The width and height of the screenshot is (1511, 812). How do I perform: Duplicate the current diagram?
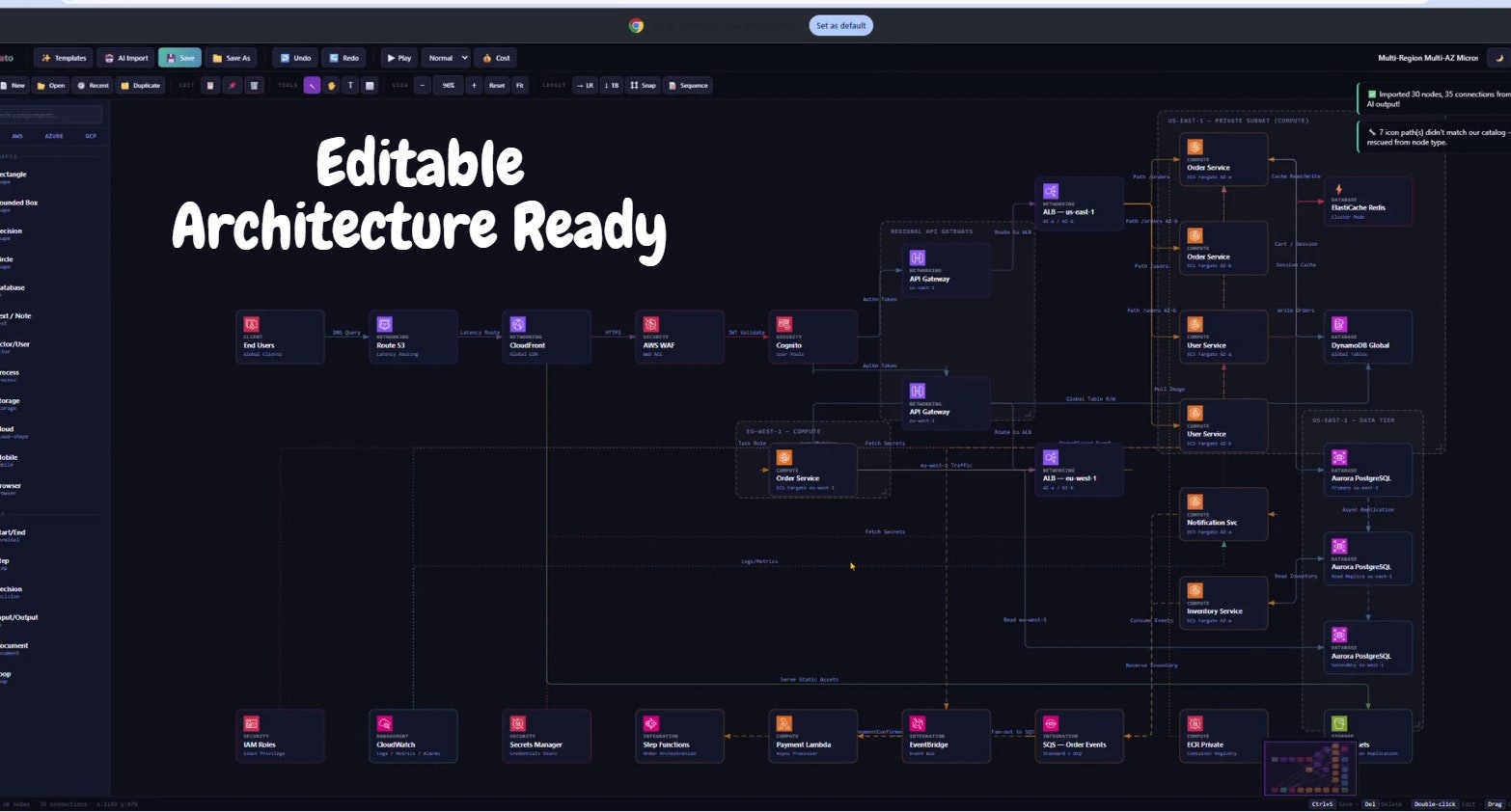(141, 86)
